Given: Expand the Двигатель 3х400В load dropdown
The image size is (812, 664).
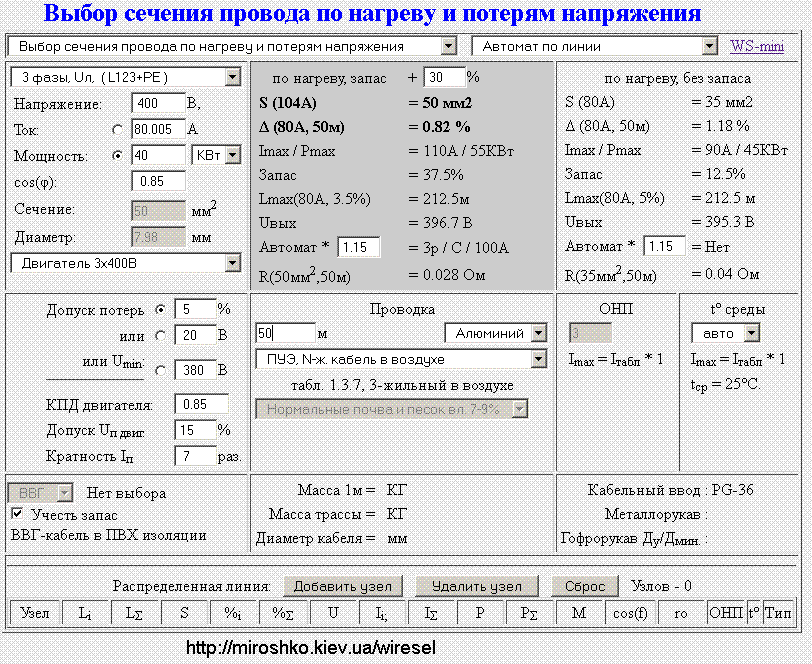Looking at the screenshot, I should (126, 263).
